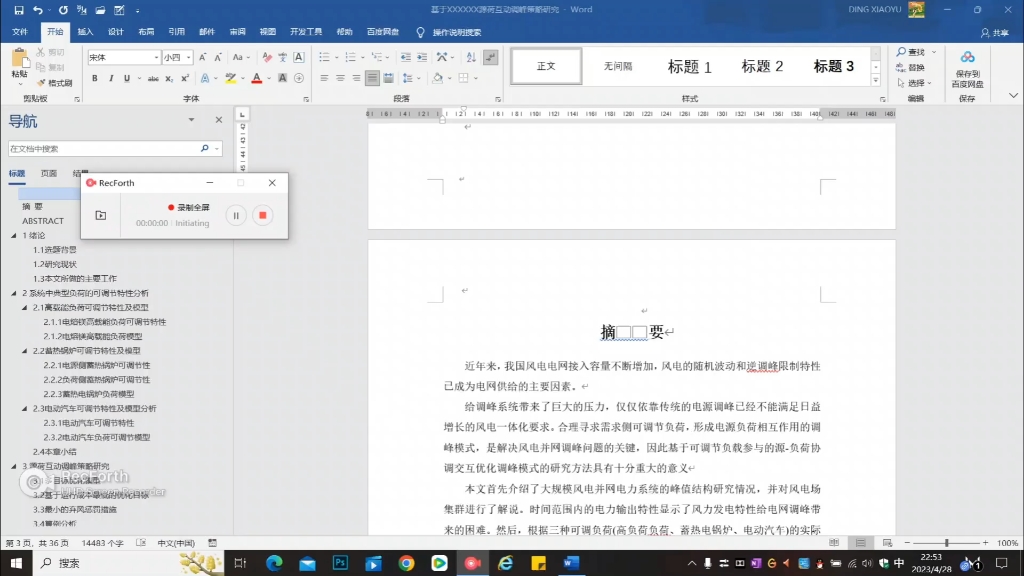Screen dimensions: 1024x576
Task: Save the document via the quick access icon
Action: tap(18, 10)
